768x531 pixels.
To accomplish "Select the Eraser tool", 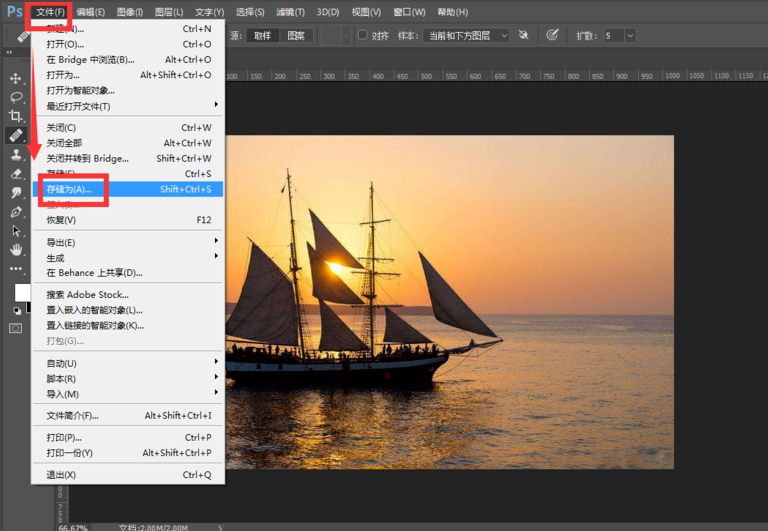I will [x=16, y=174].
